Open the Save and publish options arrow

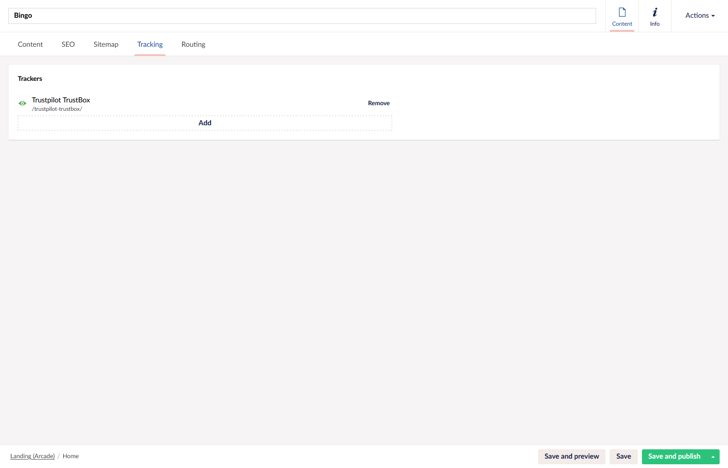pyautogui.click(x=713, y=457)
